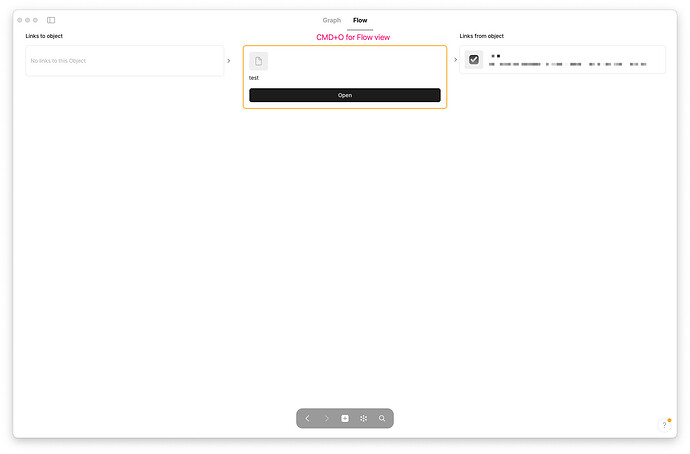Close the window with red button
Screen dimensions: 690x454
20,20
